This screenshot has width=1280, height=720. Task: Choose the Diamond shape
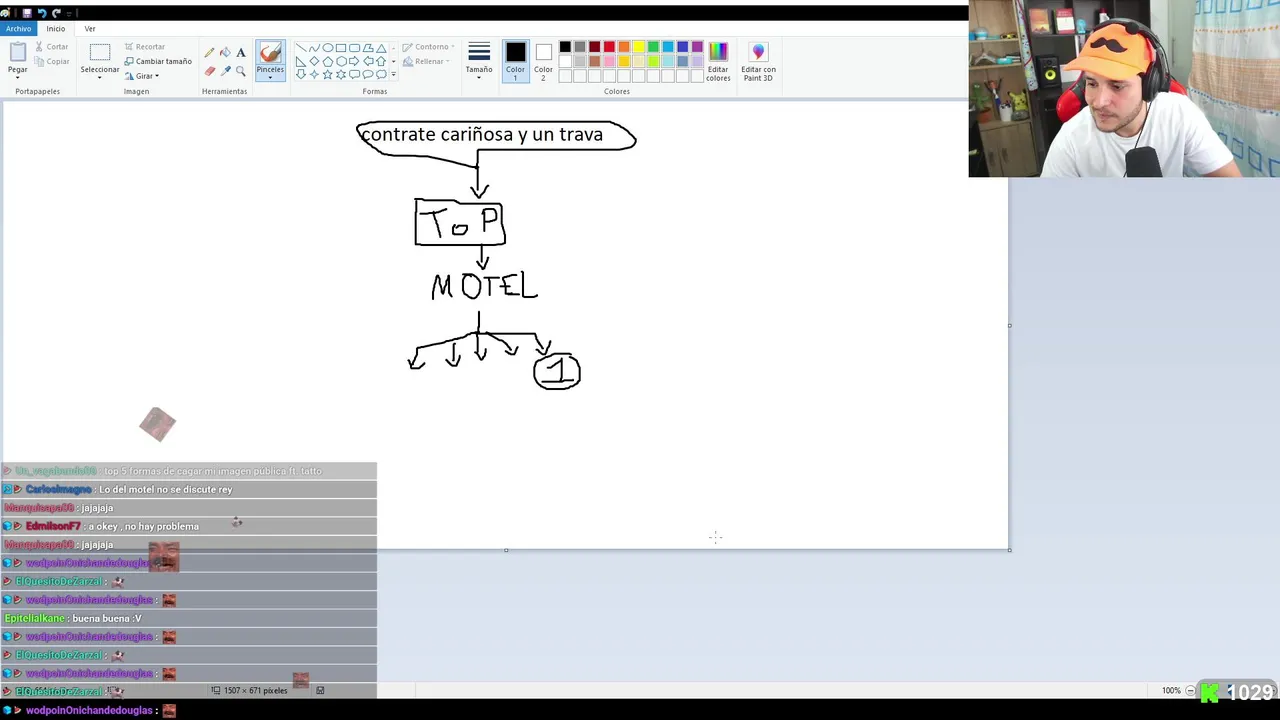[314, 61]
